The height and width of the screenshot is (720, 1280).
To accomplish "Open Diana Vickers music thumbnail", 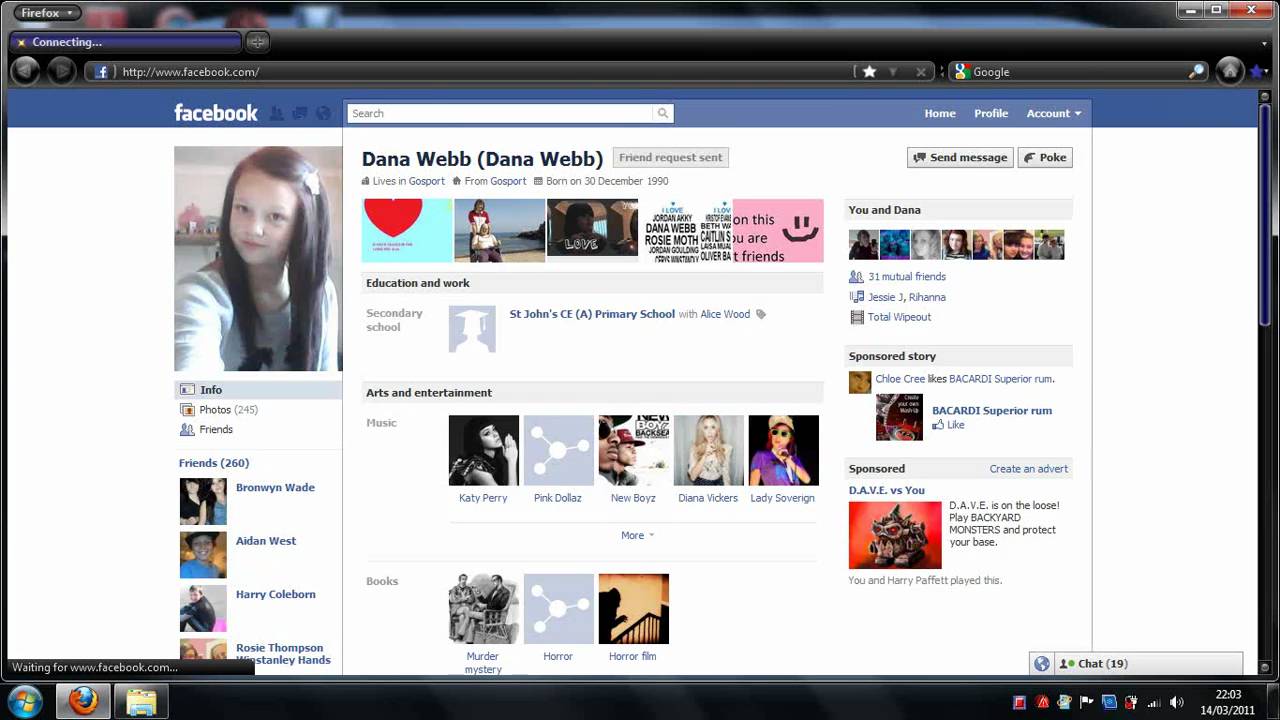I will coord(708,450).
